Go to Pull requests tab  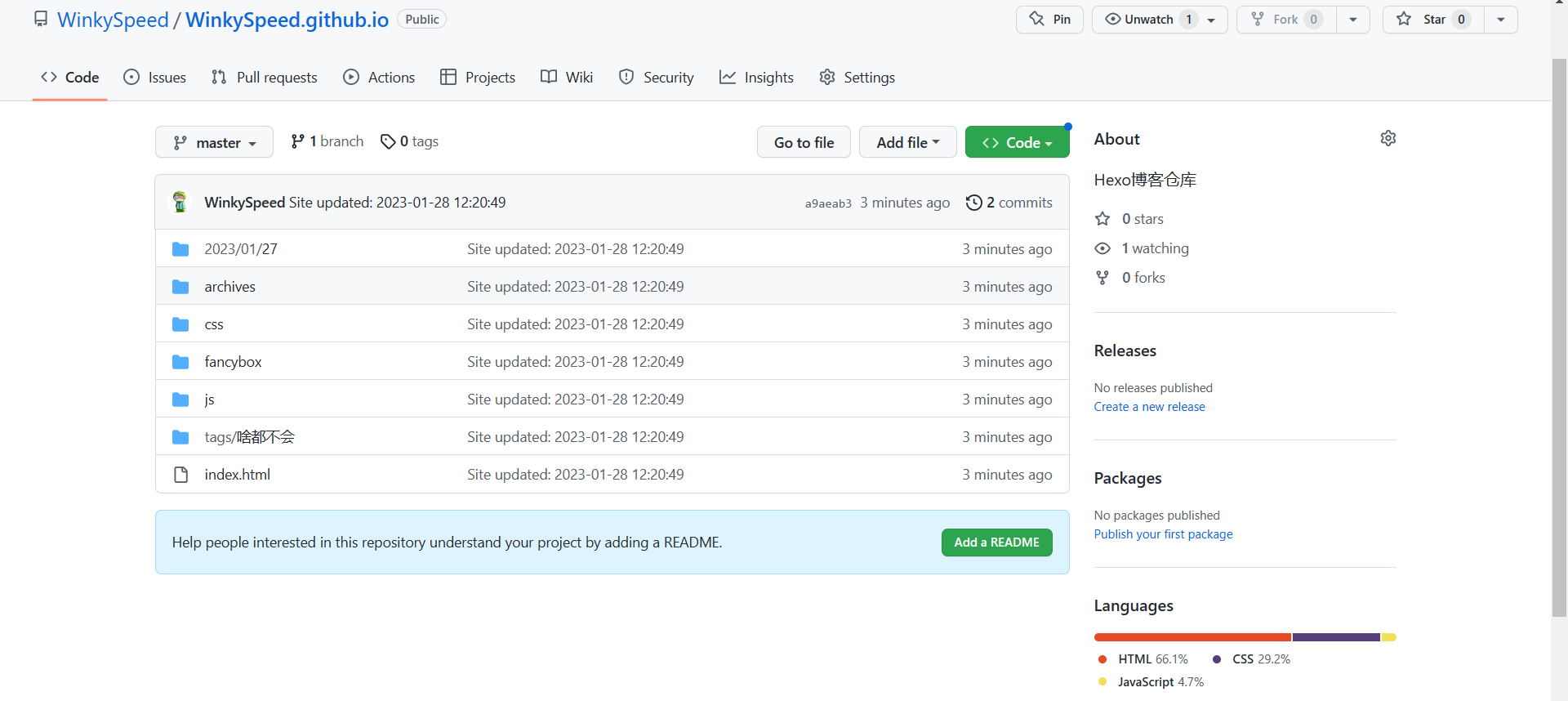264,78
